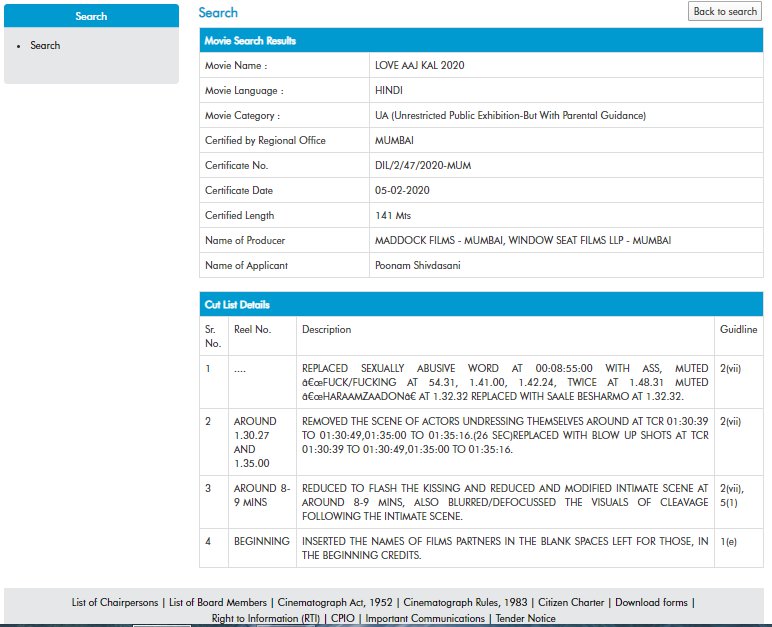Select the INSERTED THE NAMES OF FILMS description

(x=505, y=548)
